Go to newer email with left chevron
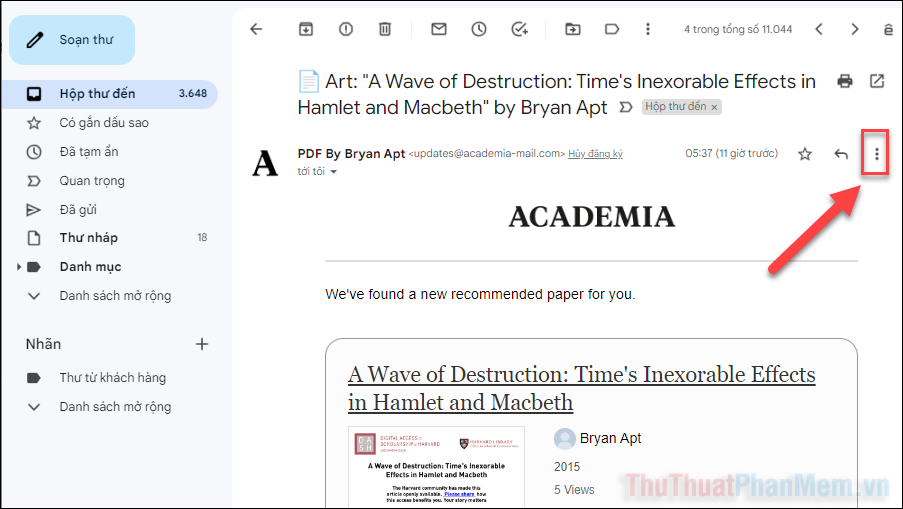The height and width of the screenshot is (509, 903). [819, 29]
